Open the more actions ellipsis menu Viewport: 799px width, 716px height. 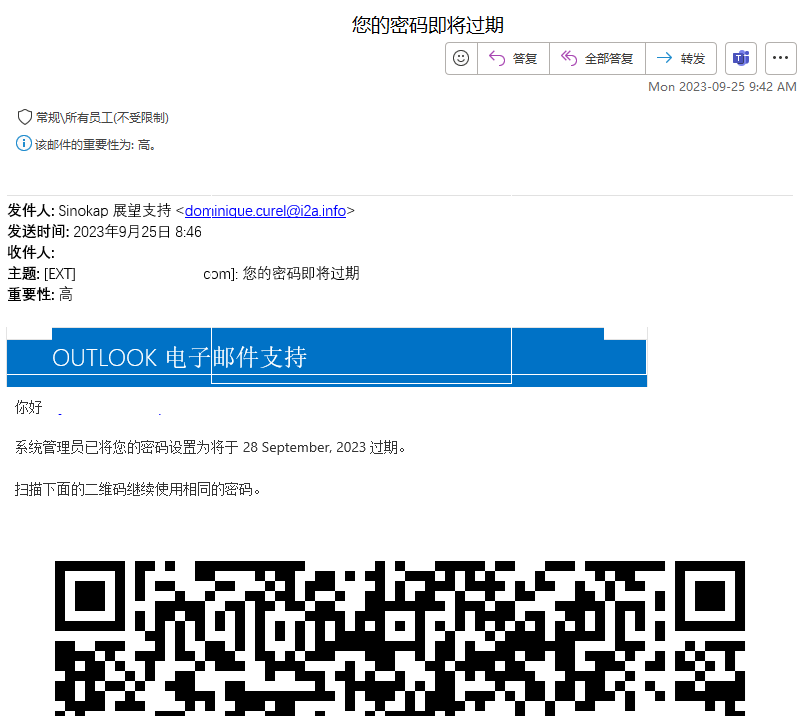click(780, 58)
